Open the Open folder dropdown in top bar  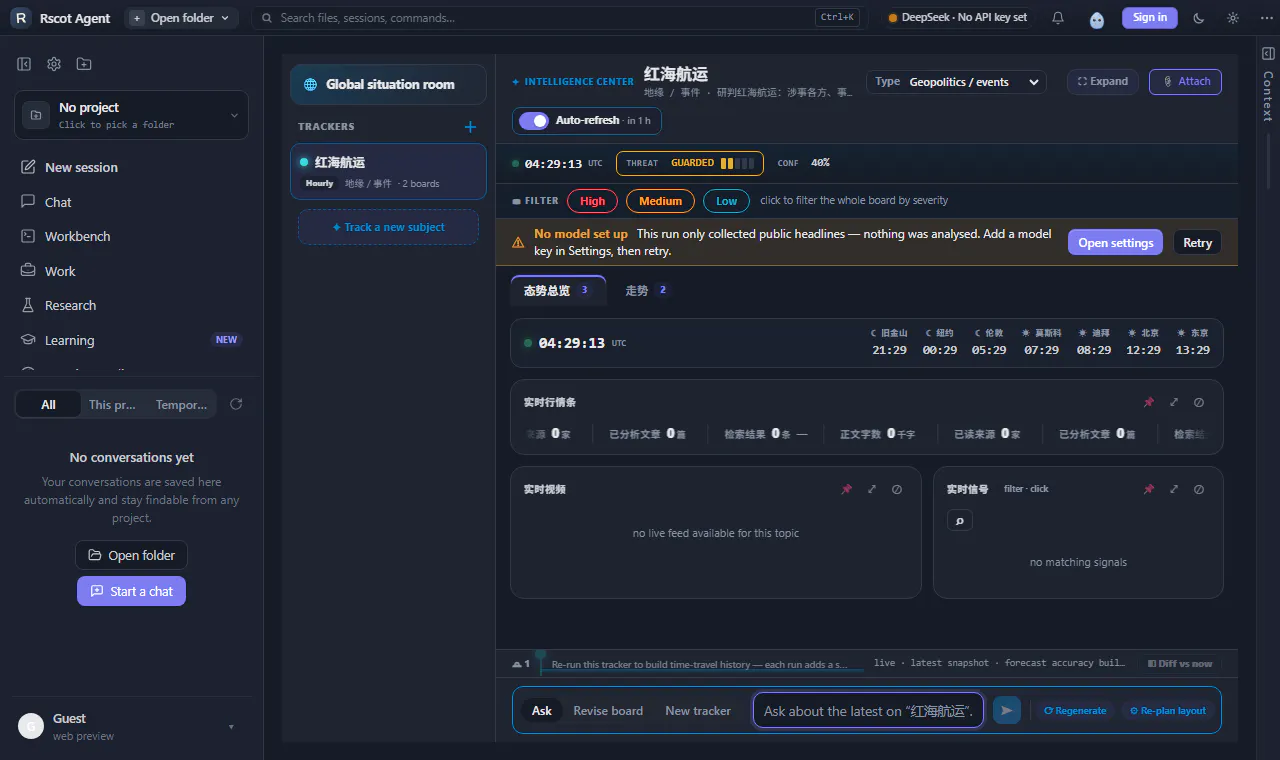[182, 18]
